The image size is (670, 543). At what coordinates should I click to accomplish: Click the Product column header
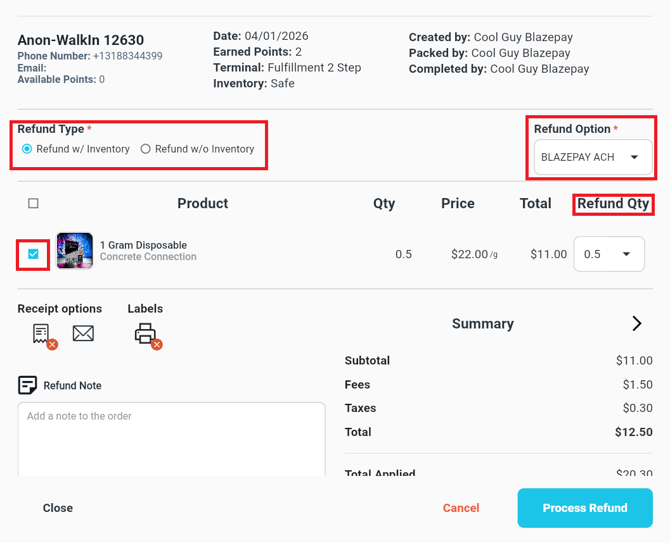coord(203,203)
